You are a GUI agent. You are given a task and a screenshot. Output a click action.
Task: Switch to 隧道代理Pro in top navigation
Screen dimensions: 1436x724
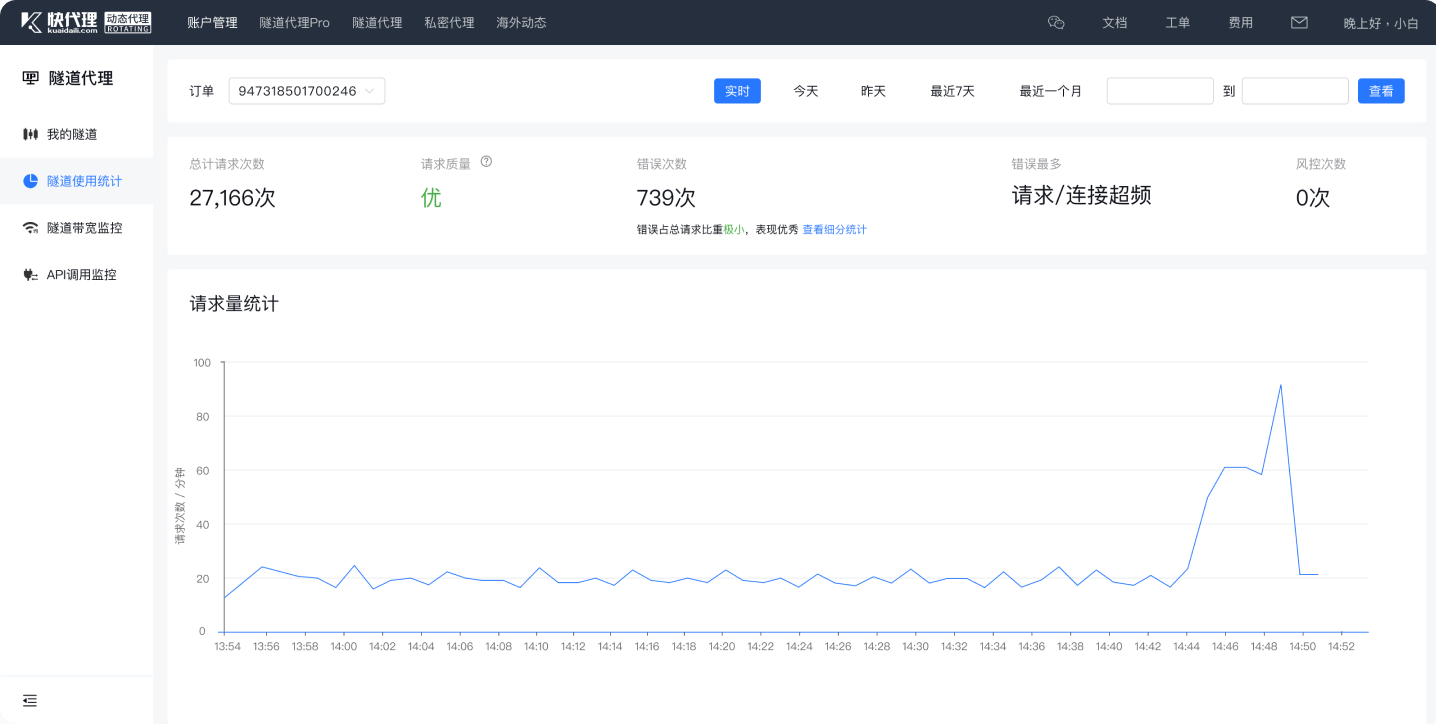pyautogui.click(x=295, y=21)
